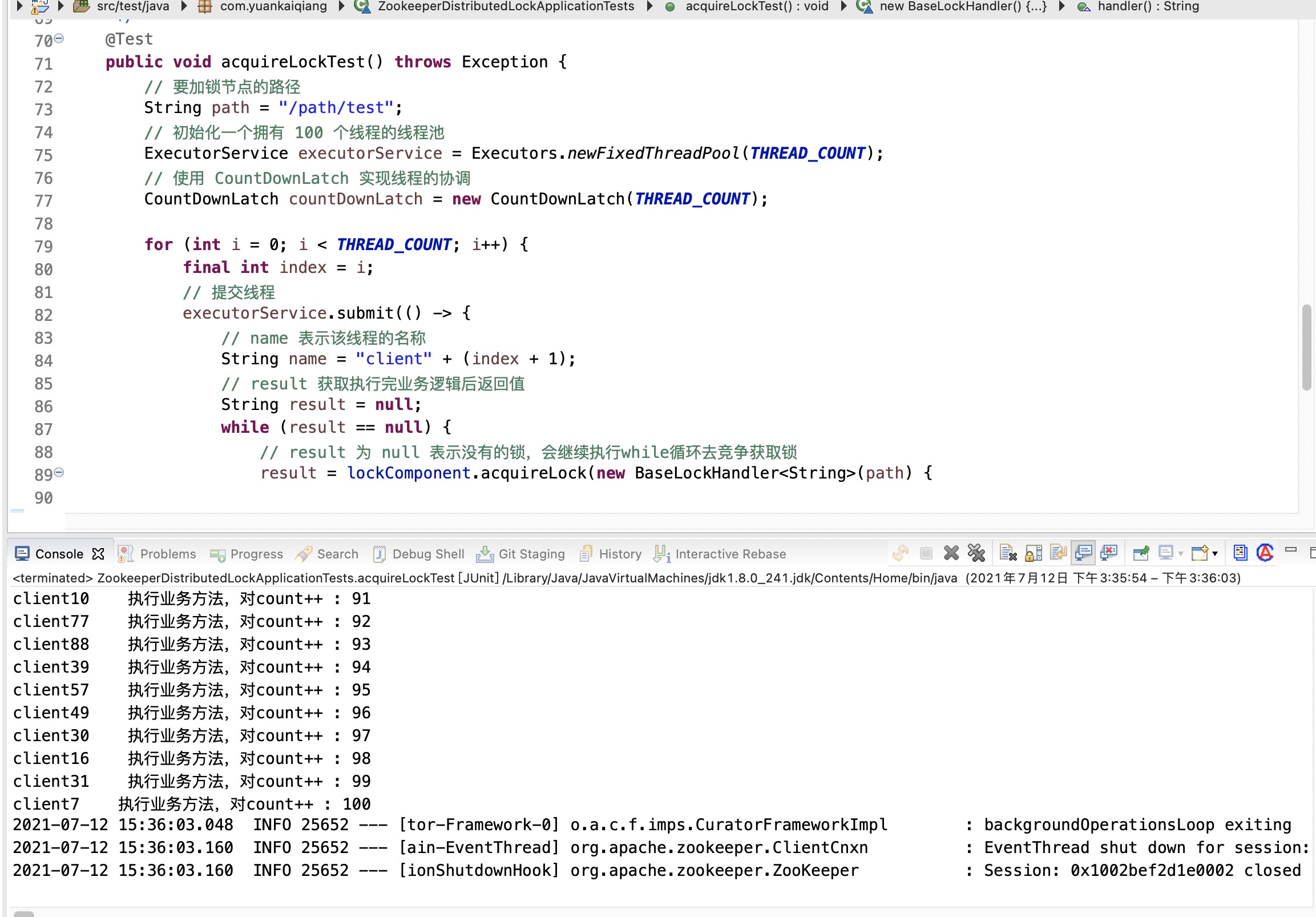The width and height of the screenshot is (1316, 917).
Task: Expand the acquireLockTest() breadcrumb arrow
Action: (843, 6)
